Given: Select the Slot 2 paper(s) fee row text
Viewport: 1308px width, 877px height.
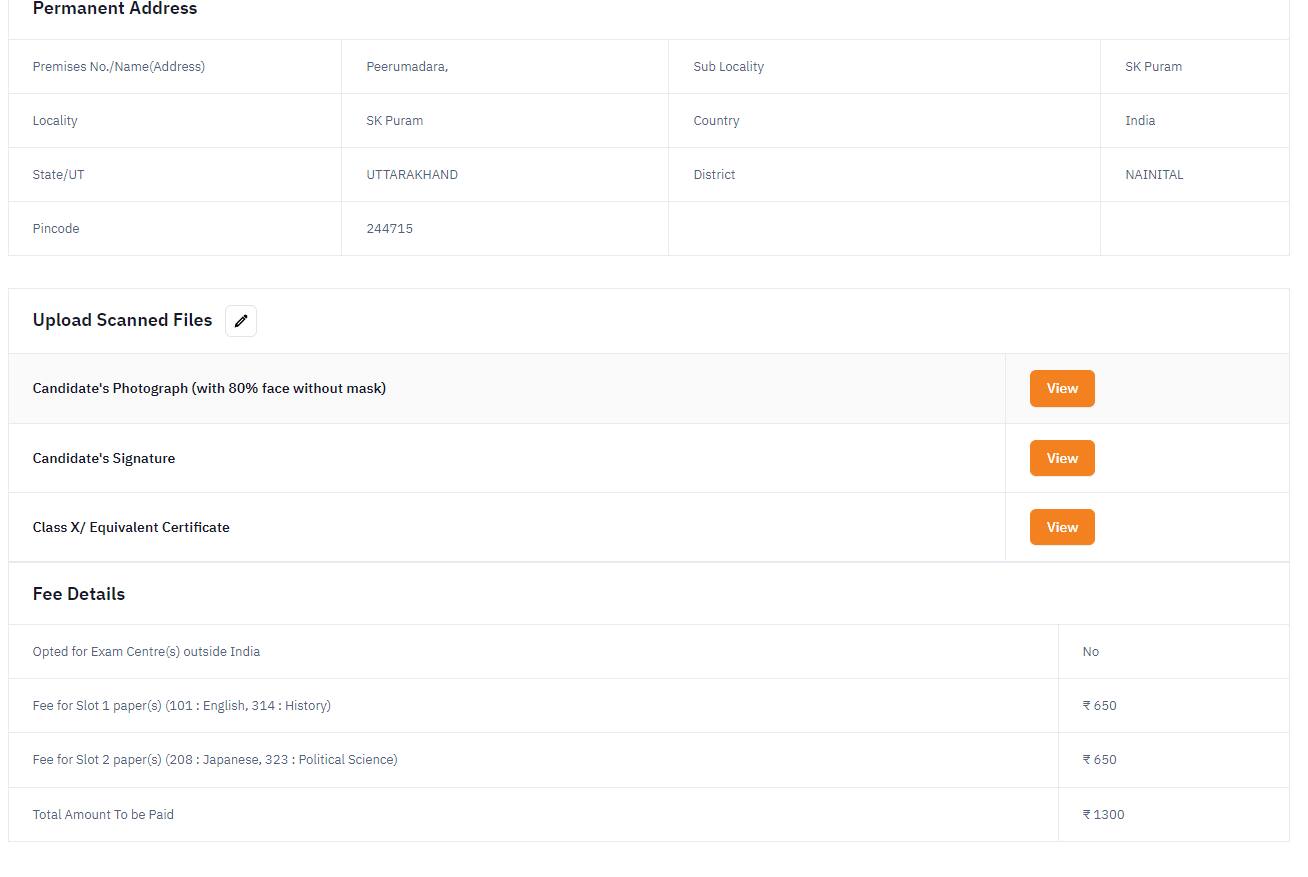Looking at the screenshot, I should [215, 760].
